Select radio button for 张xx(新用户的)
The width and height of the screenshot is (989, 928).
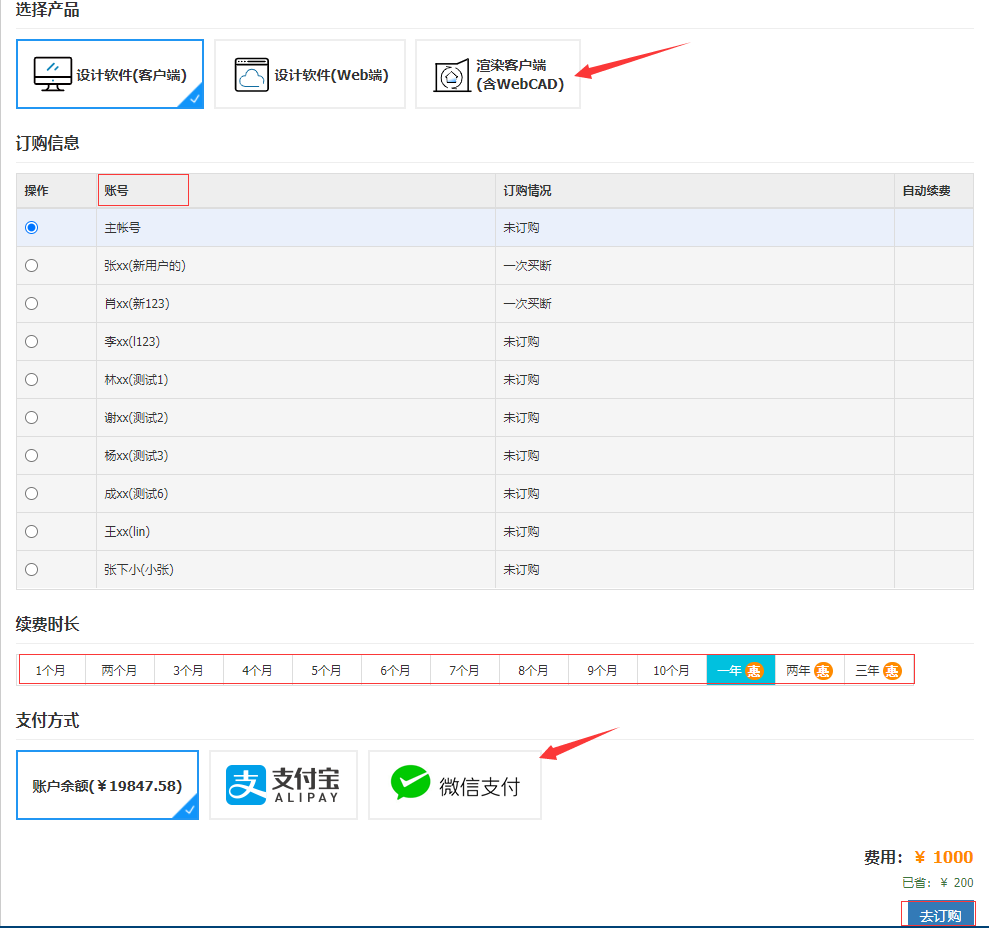pos(32,266)
